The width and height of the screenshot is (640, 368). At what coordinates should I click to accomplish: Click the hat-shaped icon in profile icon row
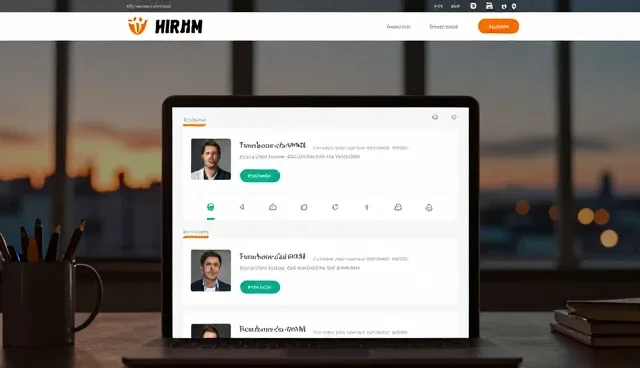click(398, 207)
